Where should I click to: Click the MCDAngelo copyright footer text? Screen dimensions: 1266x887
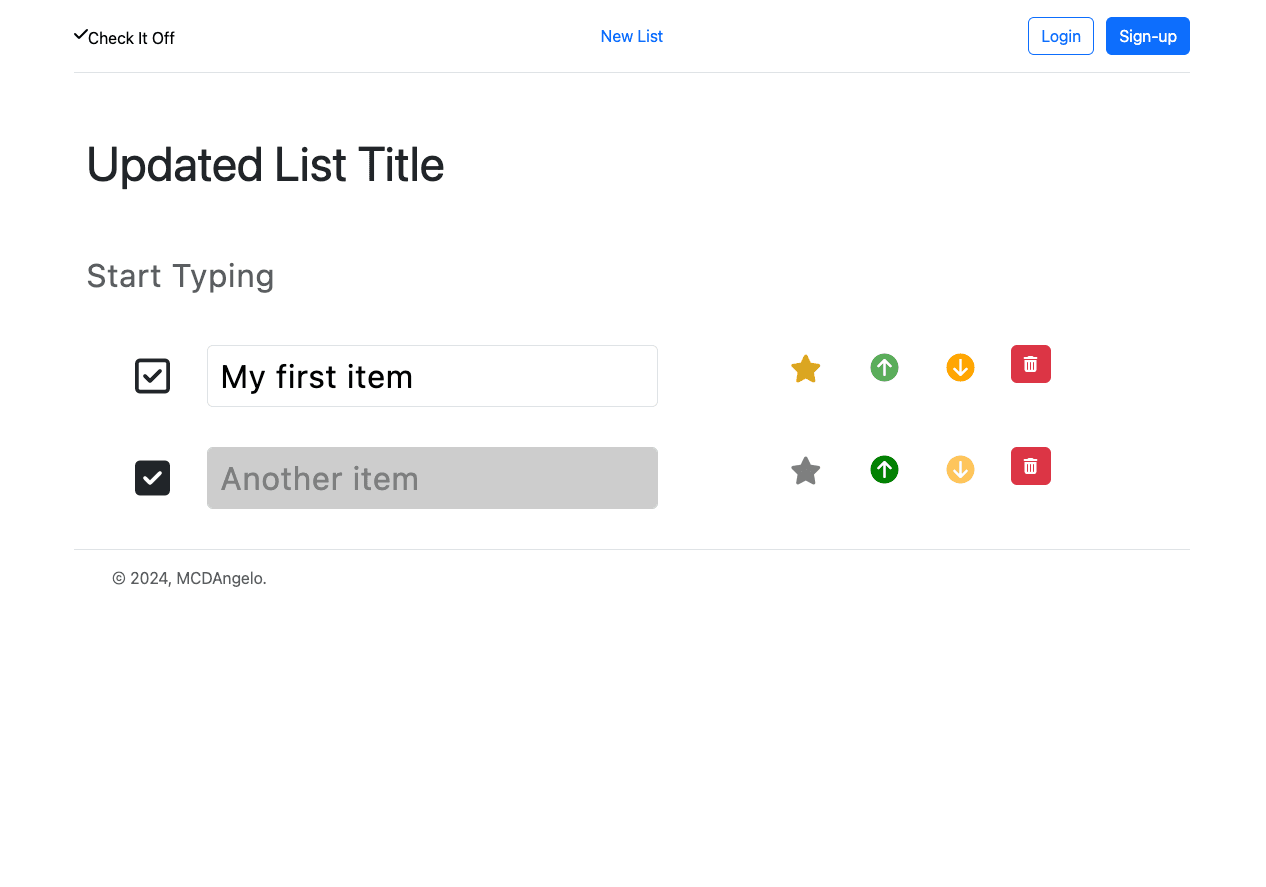[x=189, y=578]
